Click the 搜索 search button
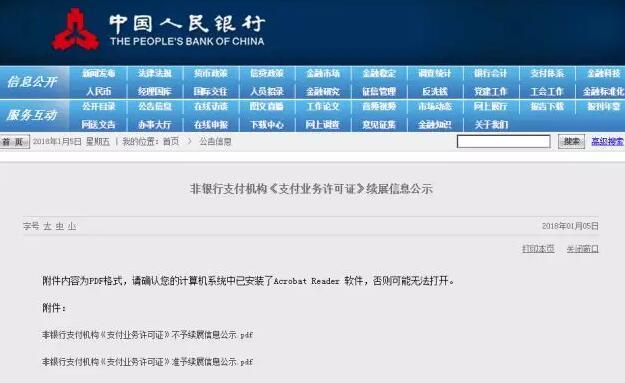625x383 pixels. 571,141
